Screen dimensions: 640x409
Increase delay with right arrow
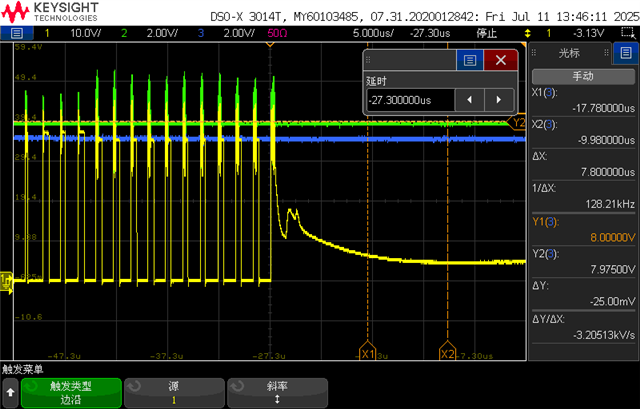click(x=499, y=100)
